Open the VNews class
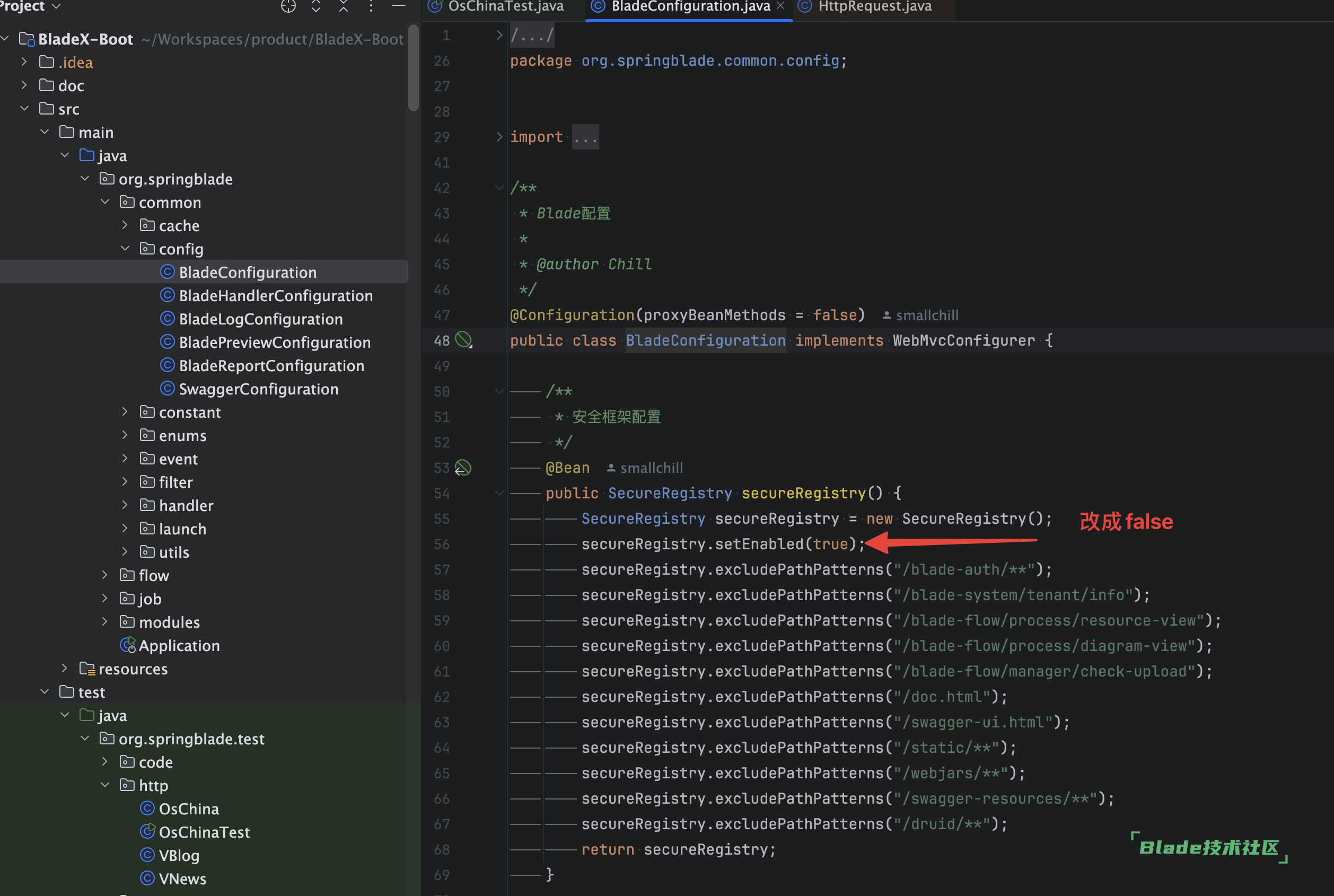 (173, 879)
